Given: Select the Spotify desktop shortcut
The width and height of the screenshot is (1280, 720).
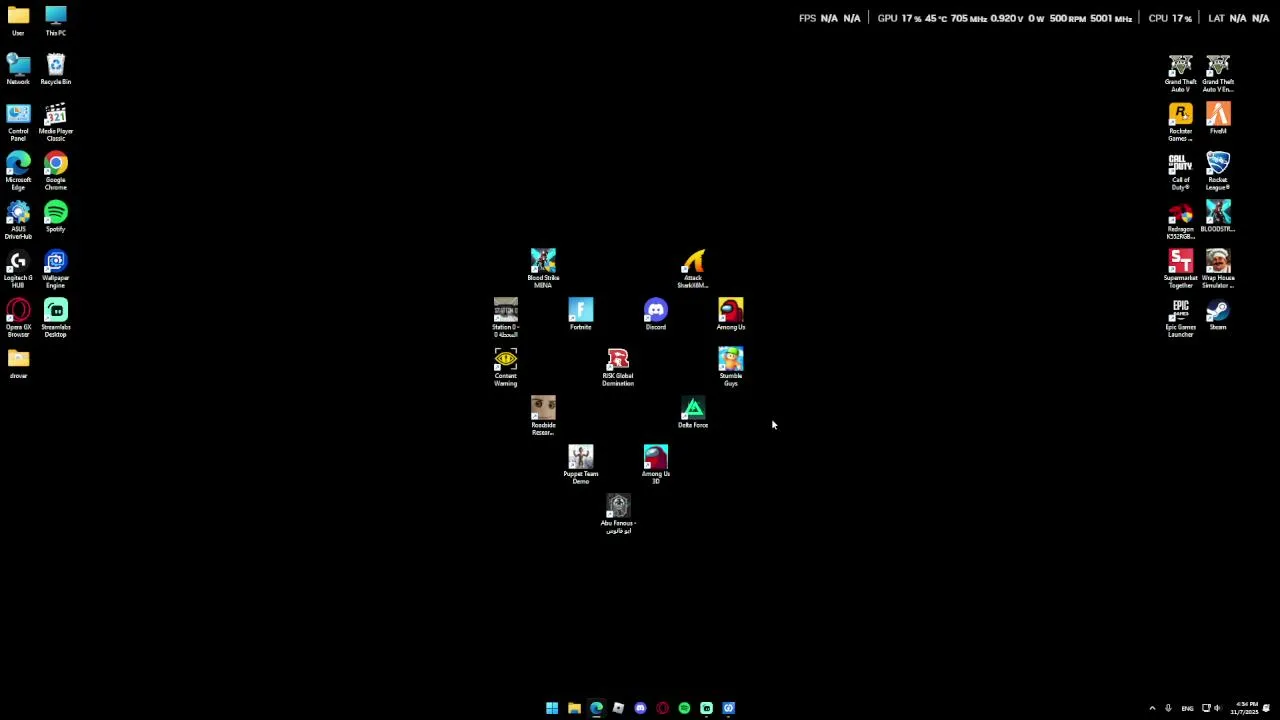Looking at the screenshot, I should (x=56, y=217).
